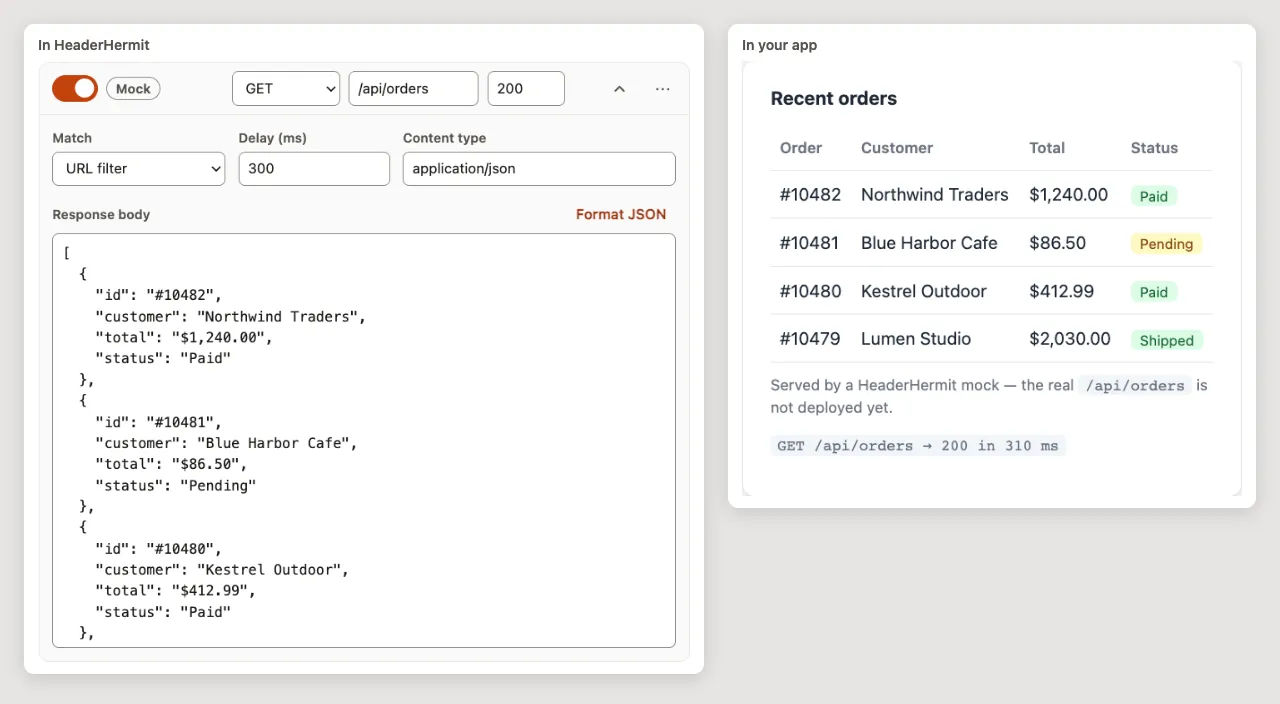Click the Delay (ms) 300 field
Image resolution: width=1280 pixels, height=704 pixels.
[x=314, y=168]
